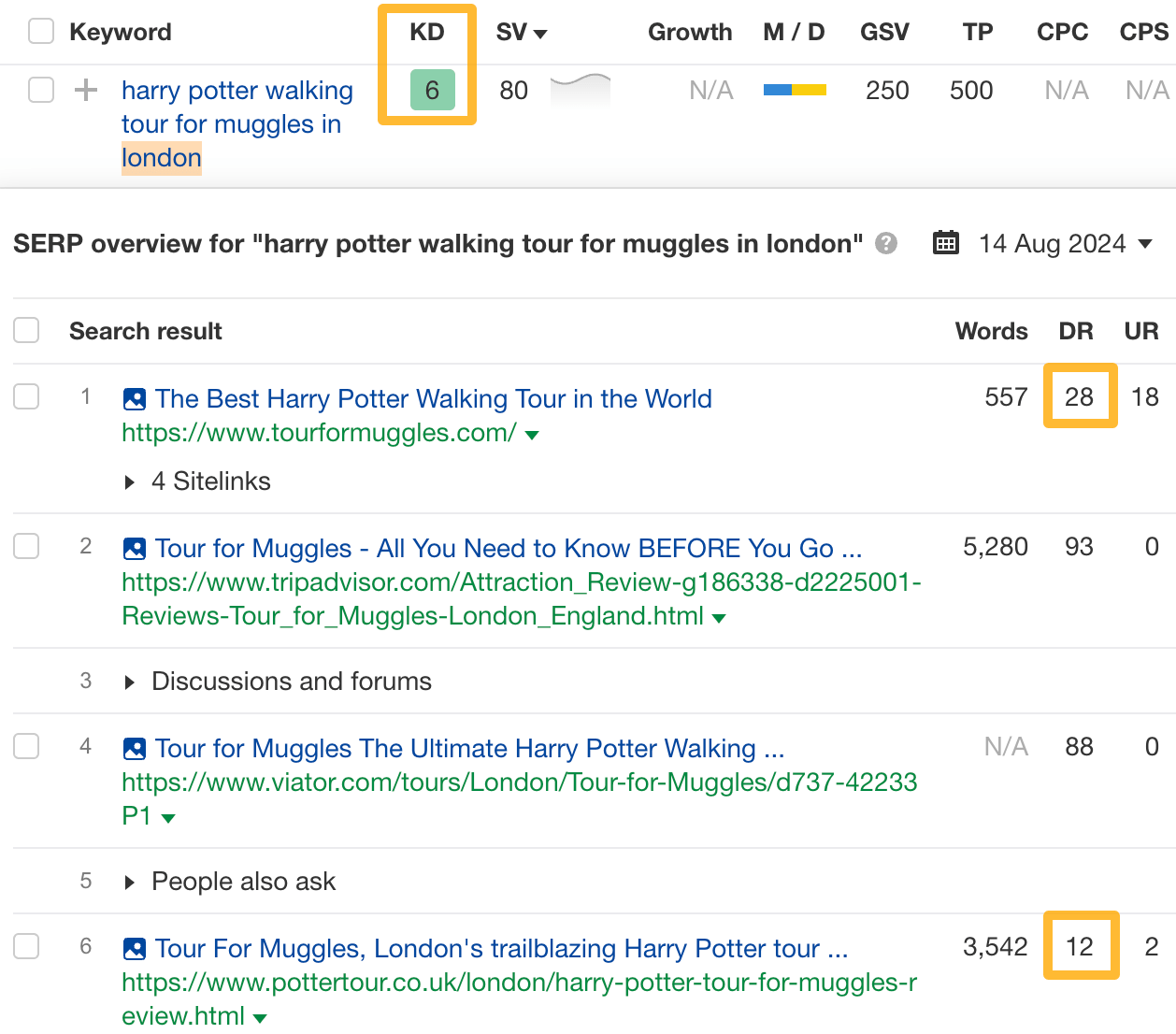Check the header checkbox above all search results
The height and width of the screenshot is (1034, 1176).
coord(26,330)
